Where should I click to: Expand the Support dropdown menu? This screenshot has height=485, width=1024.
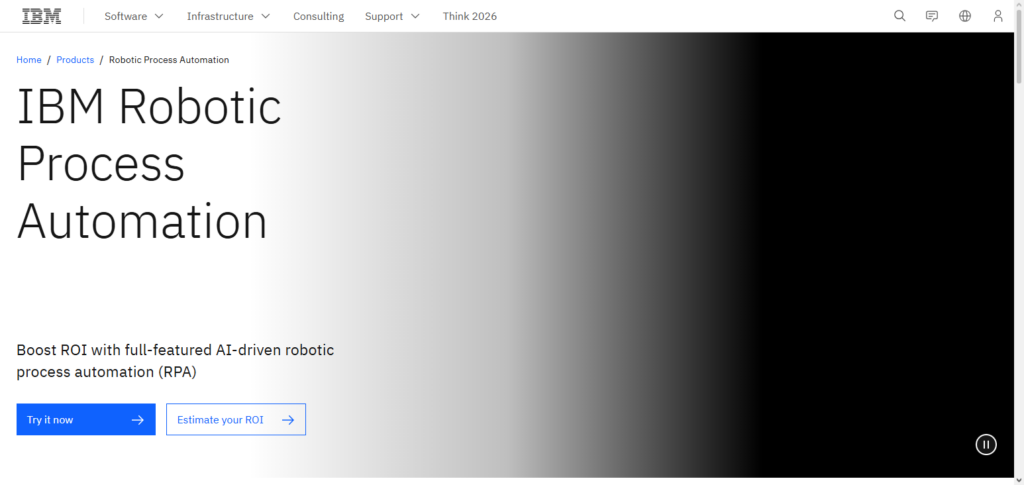pos(392,16)
